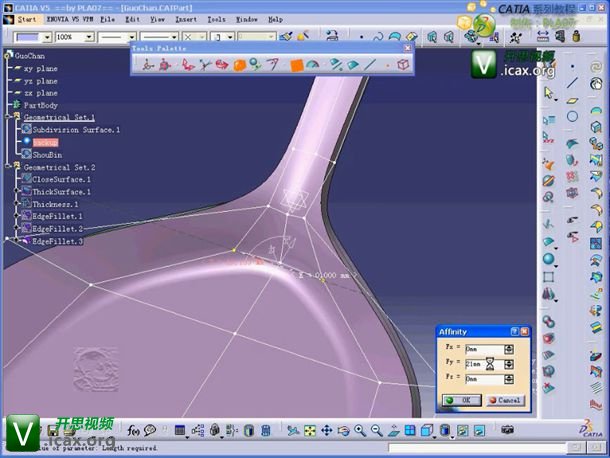The width and height of the screenshot is (610, 458).
Task: Click the sphere icon in right toolbar
Action: click(549, 260)
